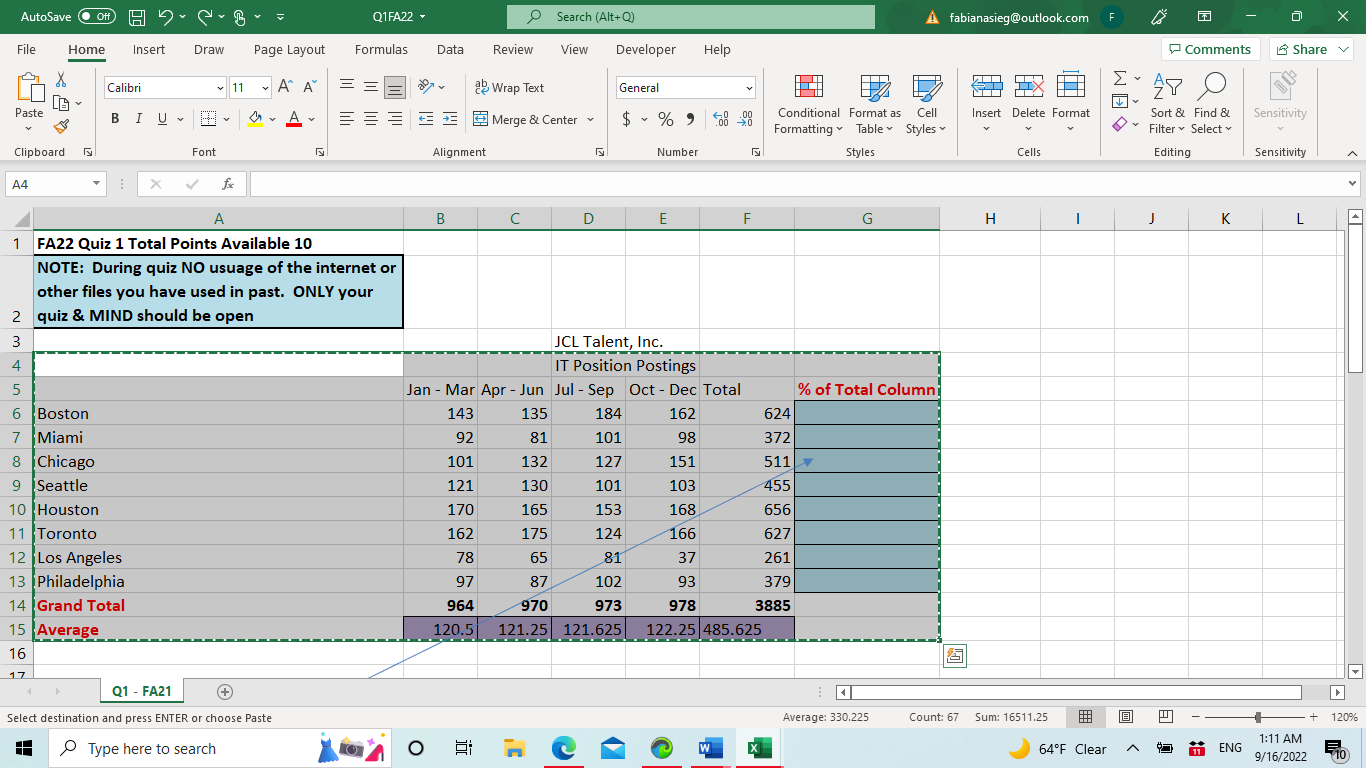
Task: Click the Boston cell in column A
Action: (219, 413)
